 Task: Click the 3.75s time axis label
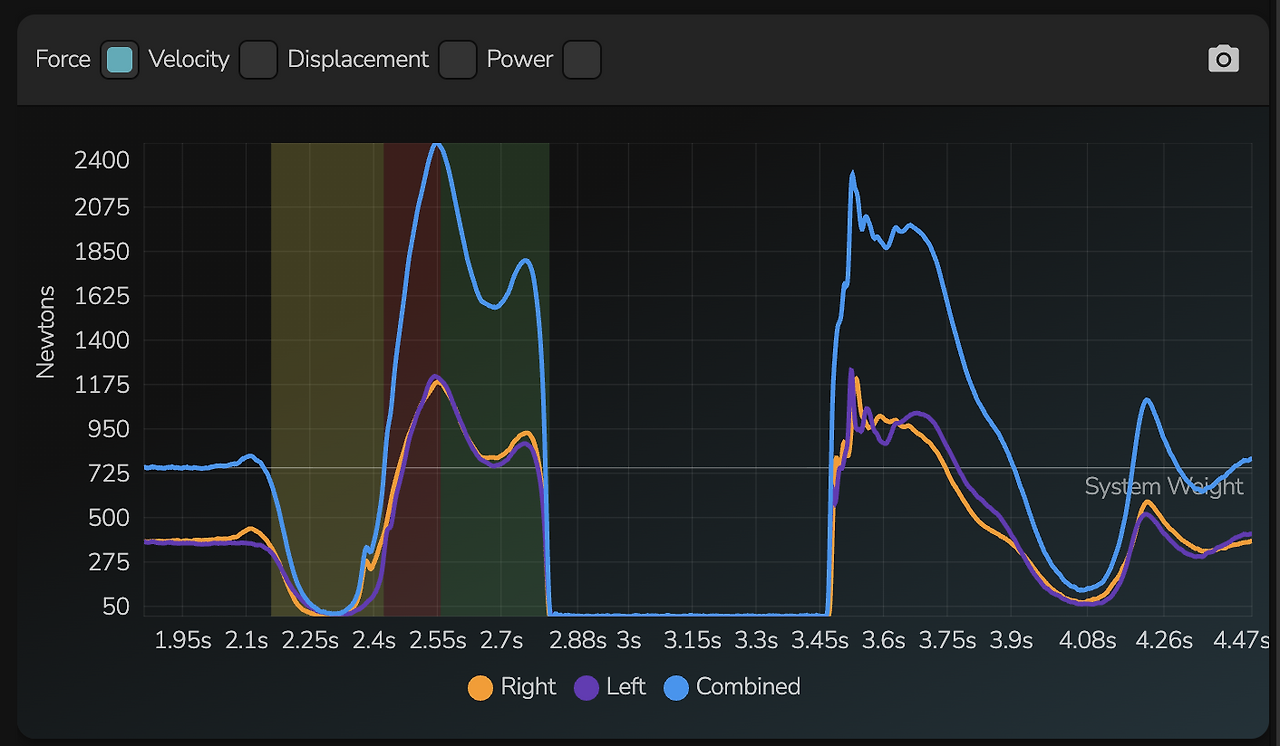click(947, 640)
